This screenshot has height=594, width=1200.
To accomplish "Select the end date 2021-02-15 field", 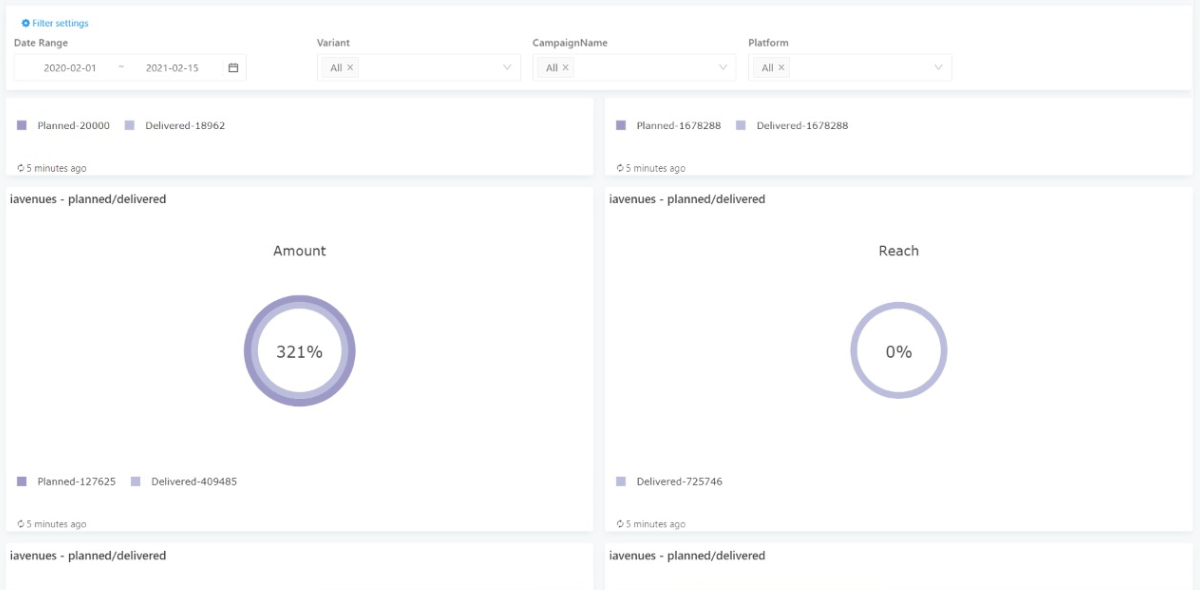I will click(x=172, y=68).
